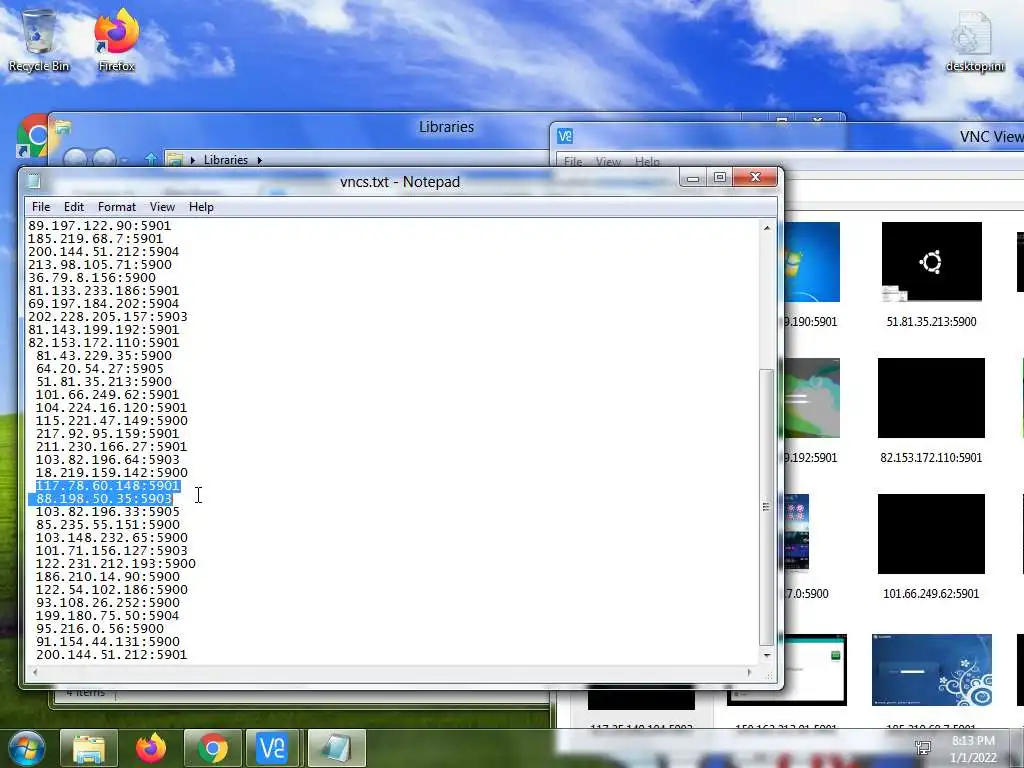The height and width of the screenshot is (768, 1024).
Task: Click the line 85.235.55.151:5900
Action: (108, 525)
